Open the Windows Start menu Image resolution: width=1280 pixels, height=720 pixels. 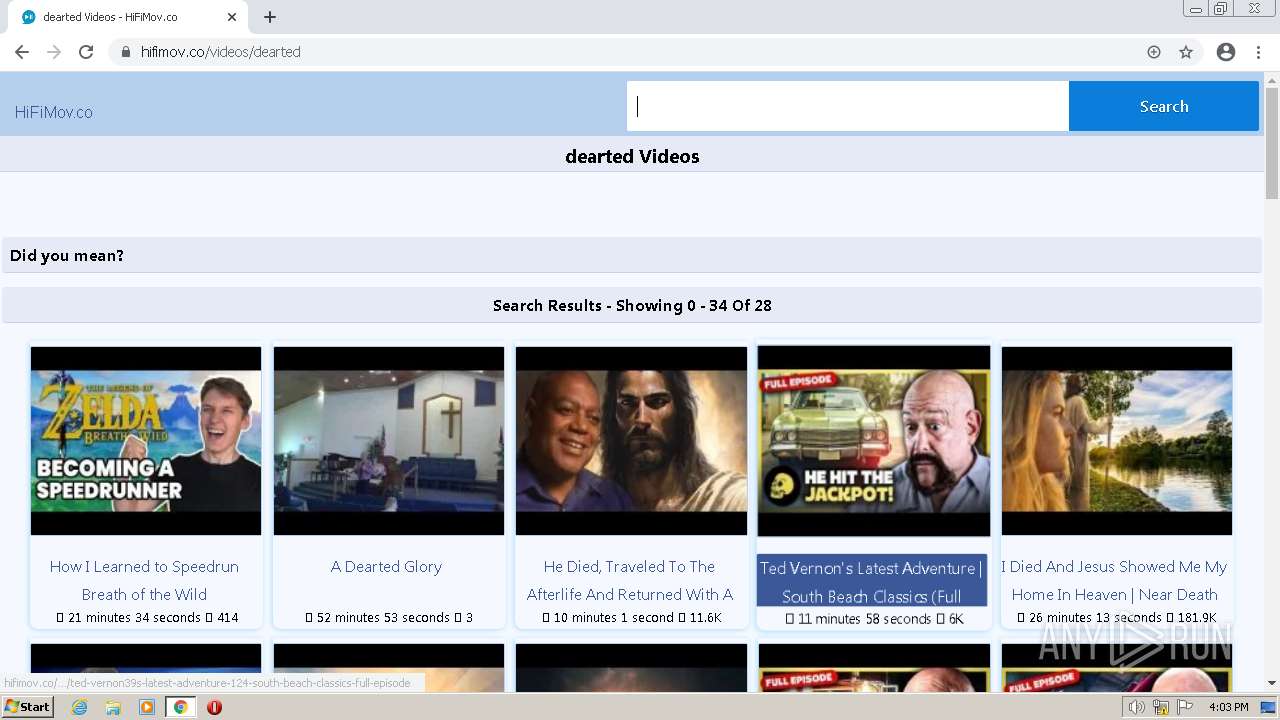(27, 707)
